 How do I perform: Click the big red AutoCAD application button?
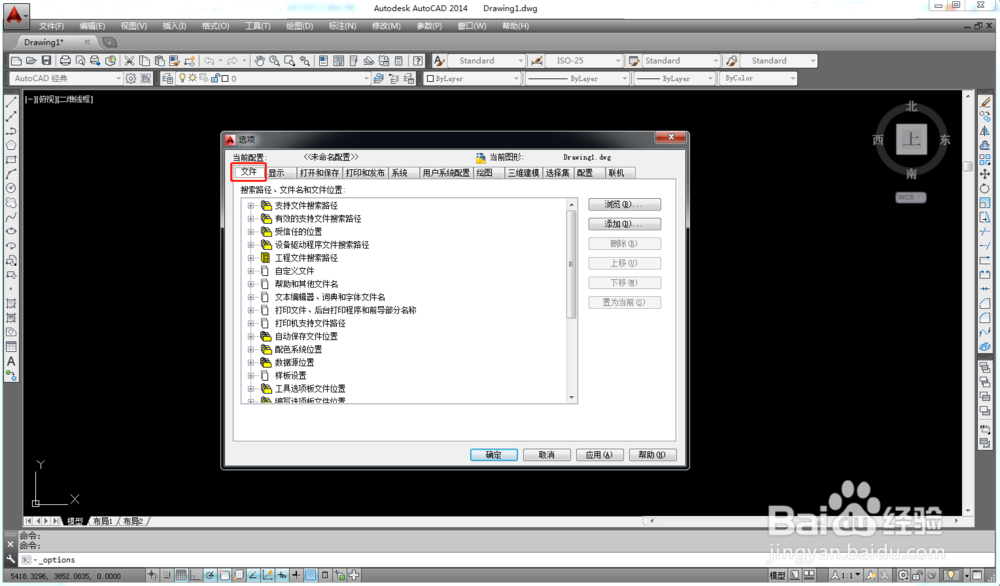tap(15, 14)
